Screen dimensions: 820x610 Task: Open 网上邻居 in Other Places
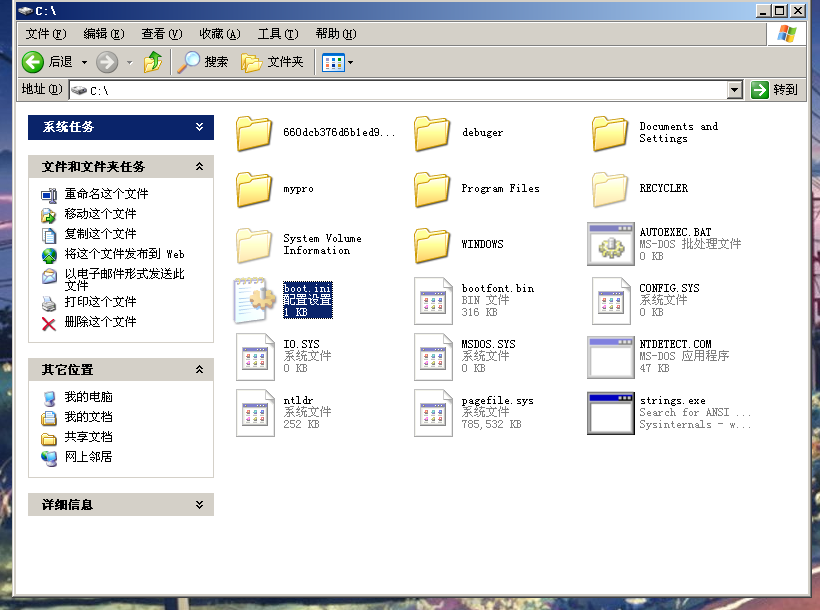[88, 457]
